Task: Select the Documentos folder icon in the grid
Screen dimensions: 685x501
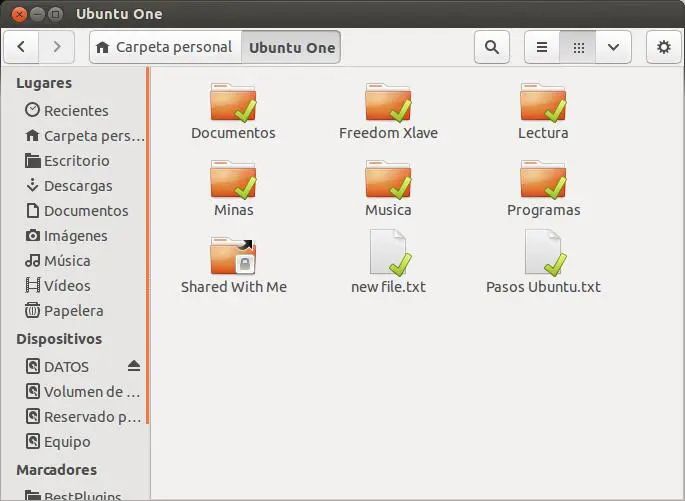Action: pyautogui.click(x=233, y=103)
